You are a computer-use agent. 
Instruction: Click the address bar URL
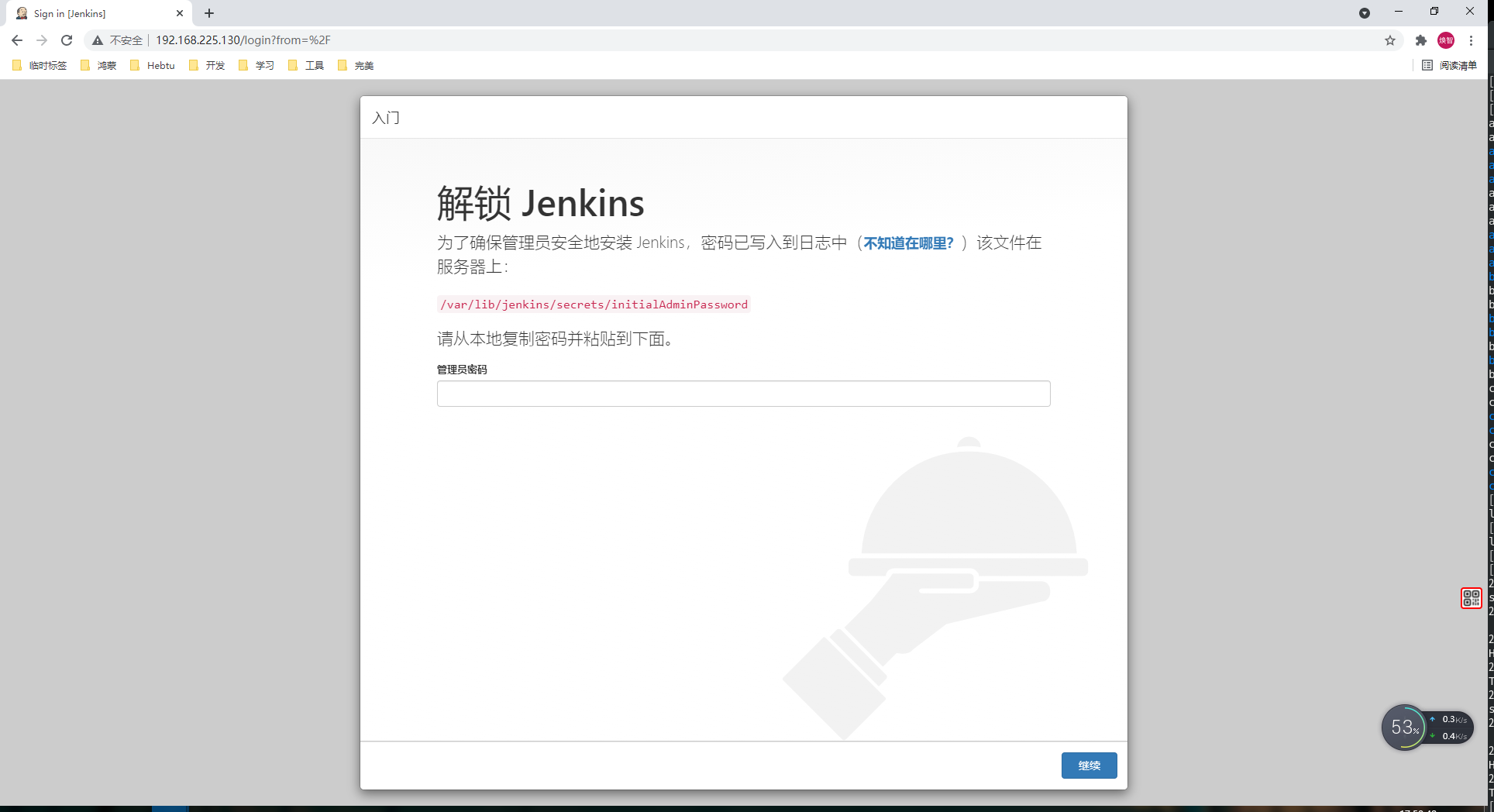pos(243,40)
